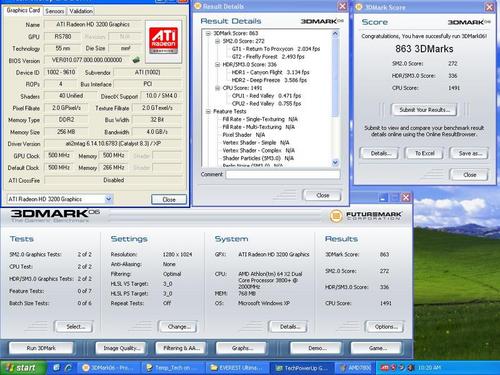Select HDR2 - Deep Freeze result row
Viewport: 500px width, 375px height.
tap(269, 80)
